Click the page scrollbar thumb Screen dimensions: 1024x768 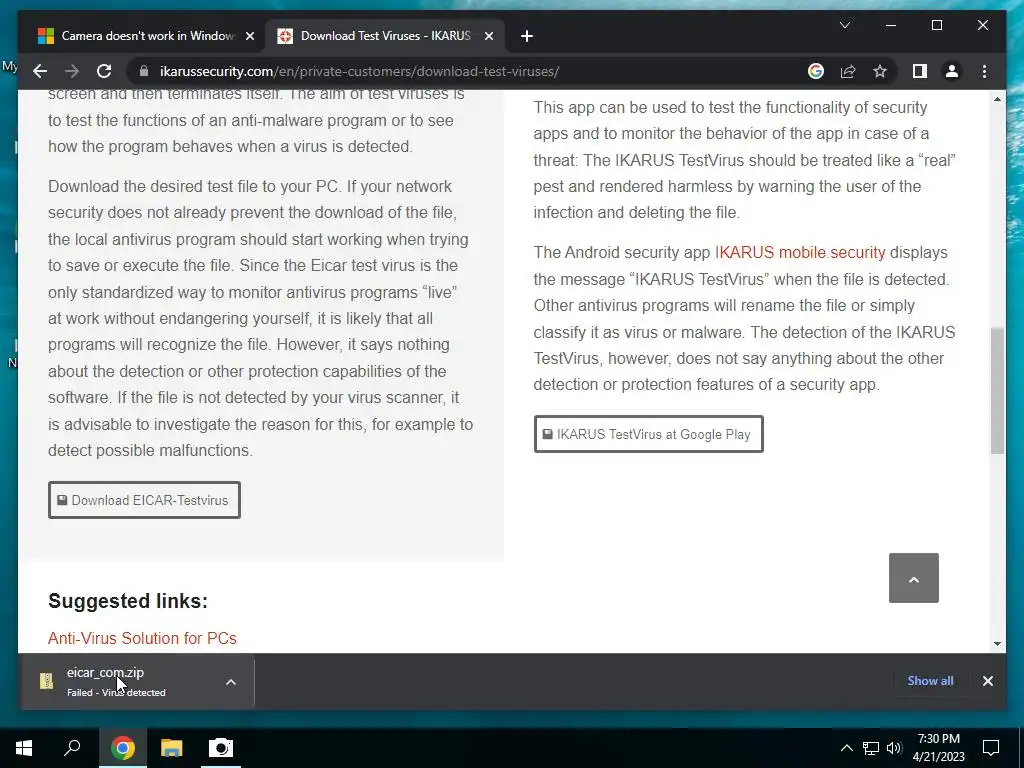[997, 391]
